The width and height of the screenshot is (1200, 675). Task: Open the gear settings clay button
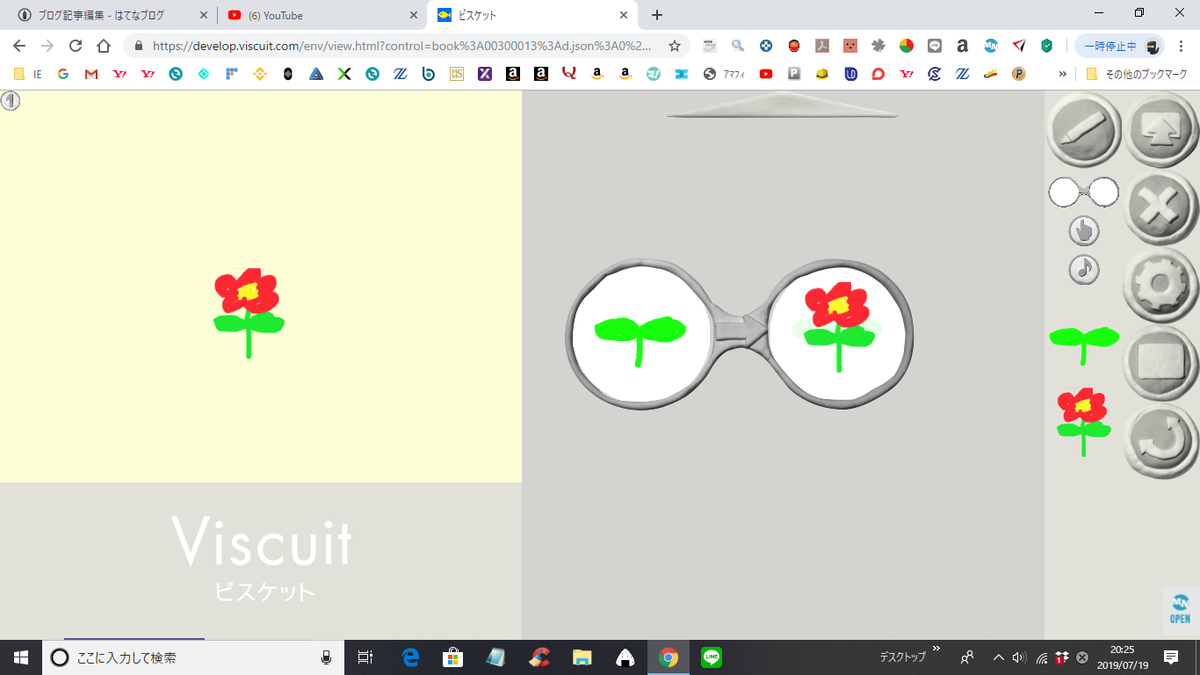(x=1161, y=283)
